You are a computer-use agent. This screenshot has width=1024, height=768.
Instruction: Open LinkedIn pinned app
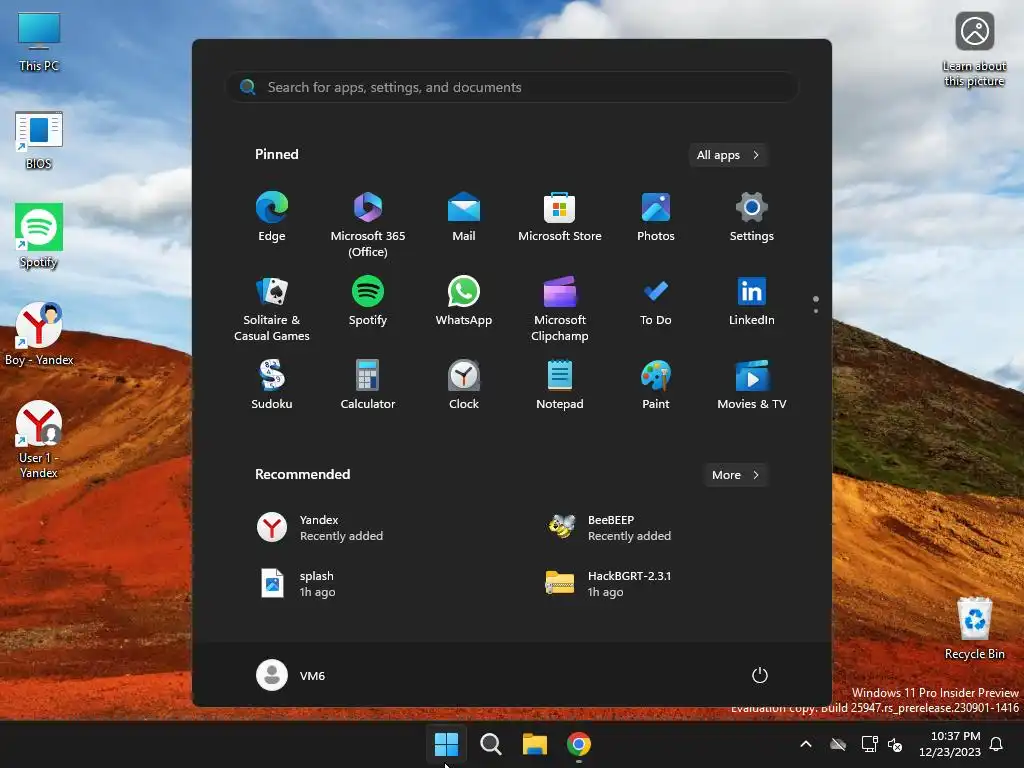click(752, 301)
